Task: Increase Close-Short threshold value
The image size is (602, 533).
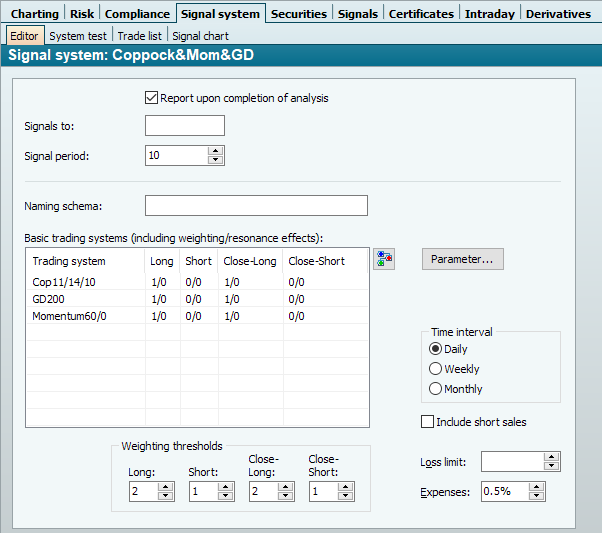Action: pyautogui.click(x=346, y=487)
